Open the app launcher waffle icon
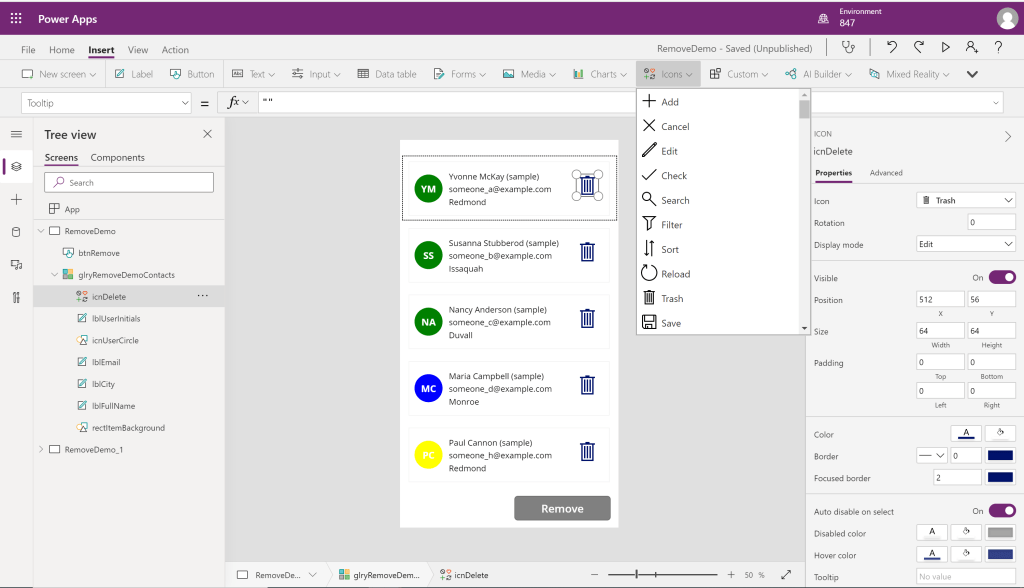 (x=16, y=19)
